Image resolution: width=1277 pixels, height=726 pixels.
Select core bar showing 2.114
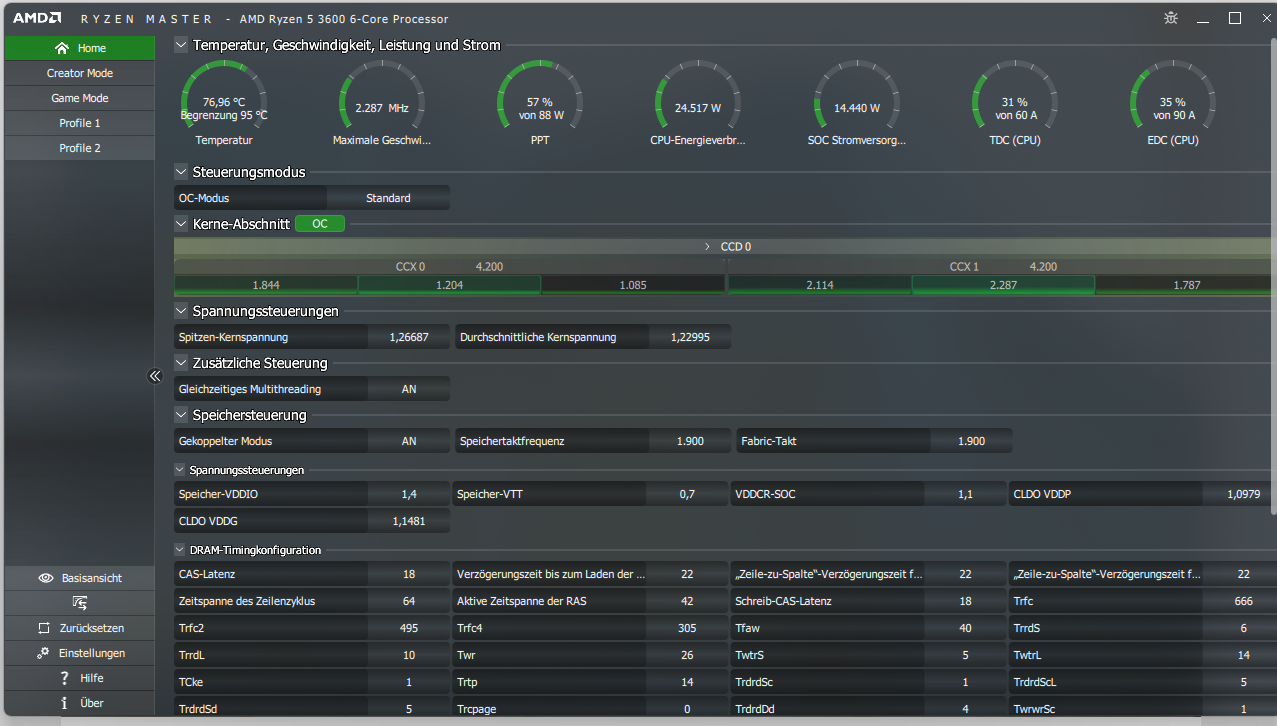click(820, 285)
